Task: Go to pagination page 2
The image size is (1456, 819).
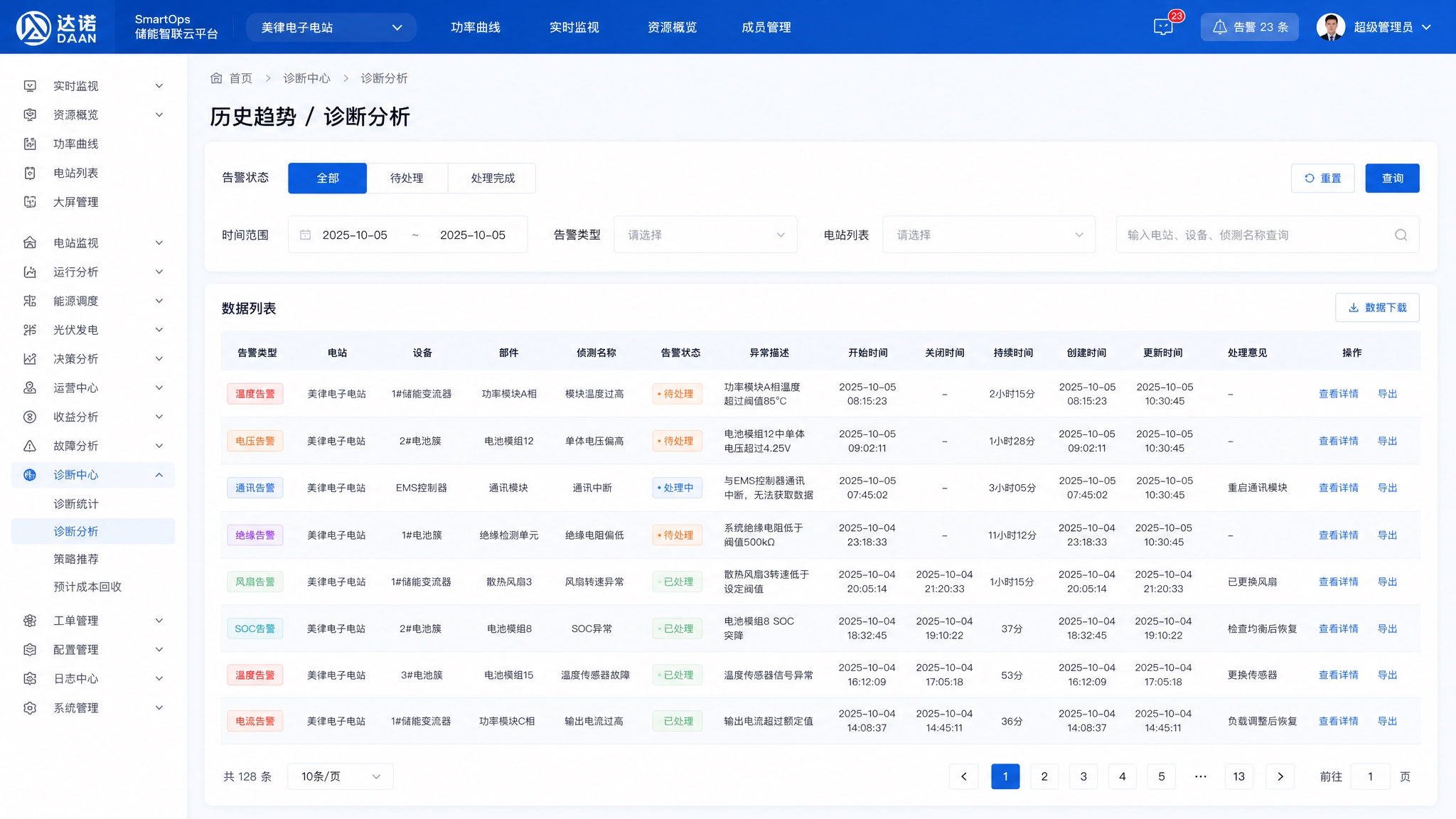Action: 1044,776
